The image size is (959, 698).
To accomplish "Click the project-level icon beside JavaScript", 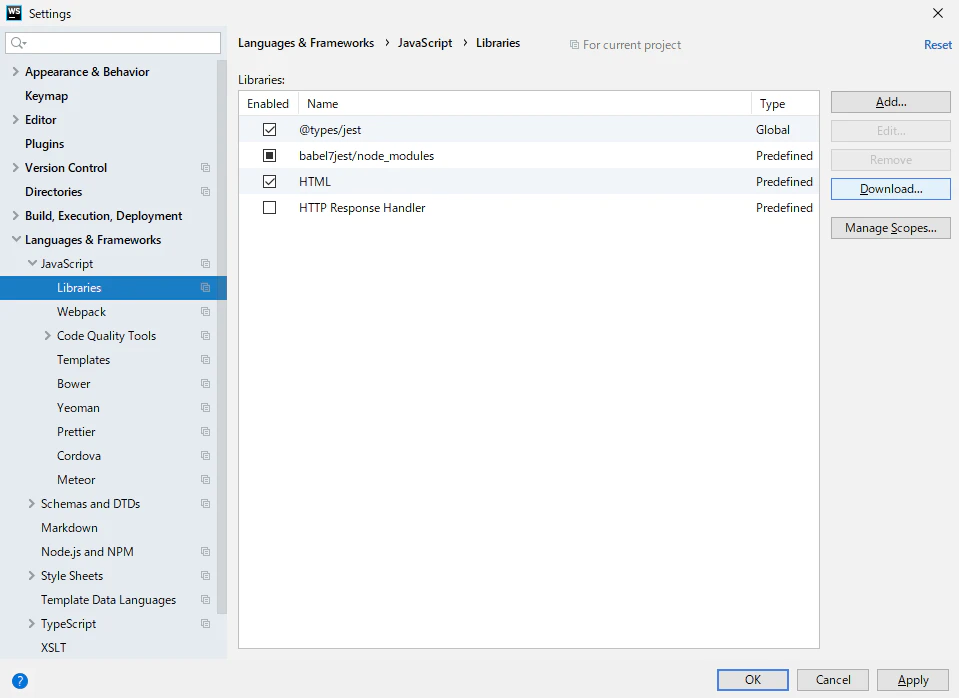I will pyautogui.click(x=206, y=264).
